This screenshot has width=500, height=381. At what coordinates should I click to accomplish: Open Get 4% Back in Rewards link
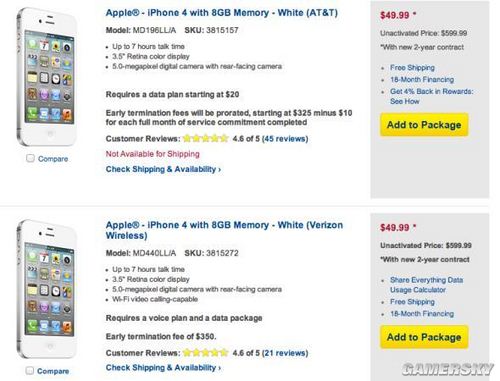click(432, 96)
